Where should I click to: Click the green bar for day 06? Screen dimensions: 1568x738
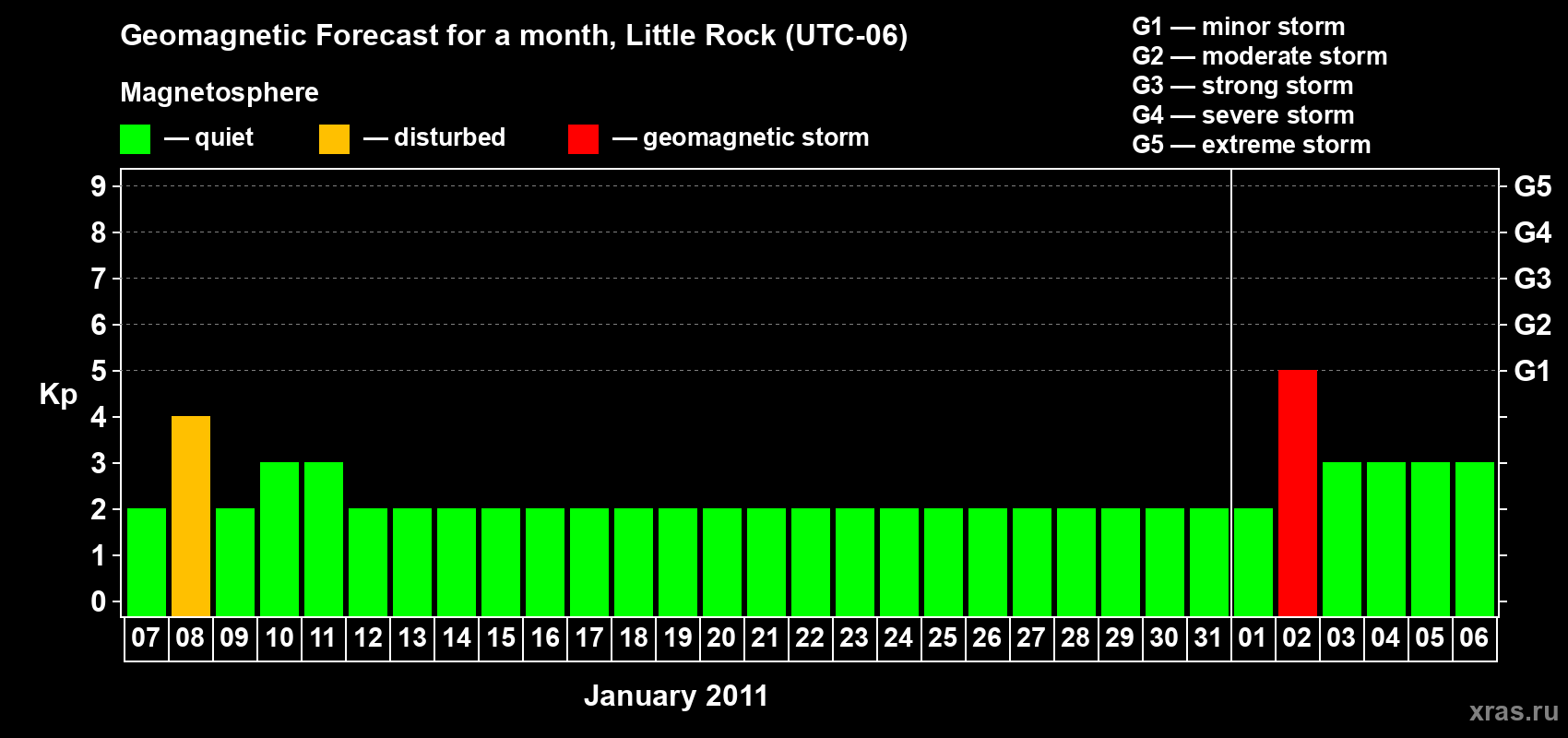coord(1475,539)
